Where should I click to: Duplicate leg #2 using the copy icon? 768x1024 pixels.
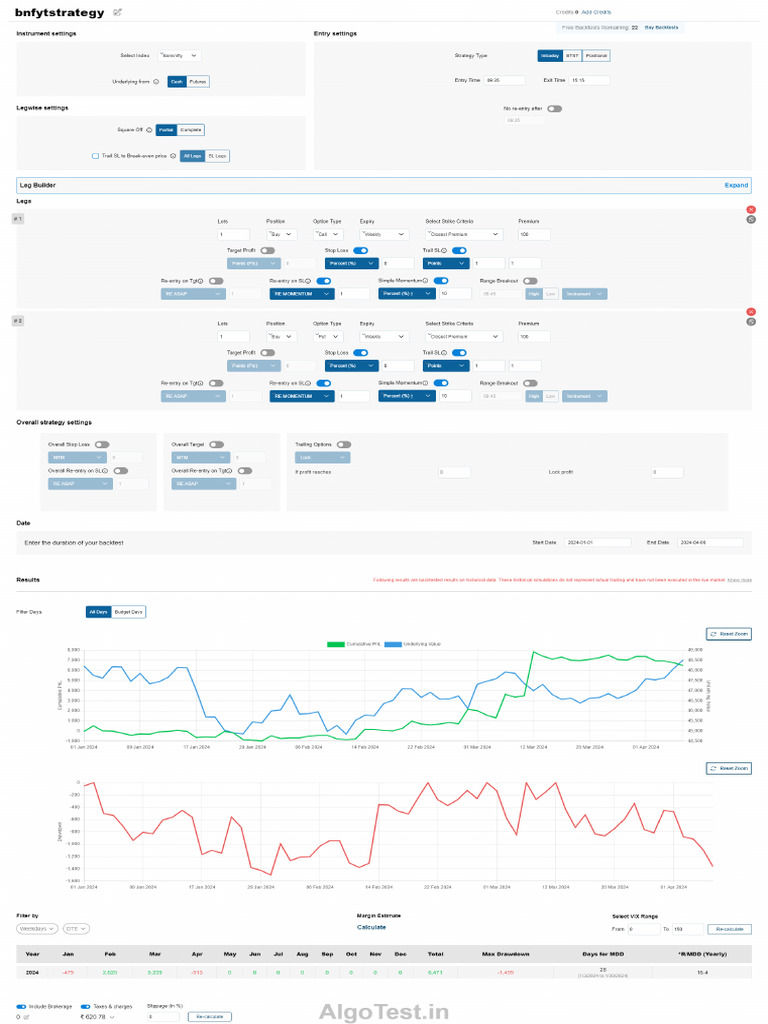coord(751,322)
